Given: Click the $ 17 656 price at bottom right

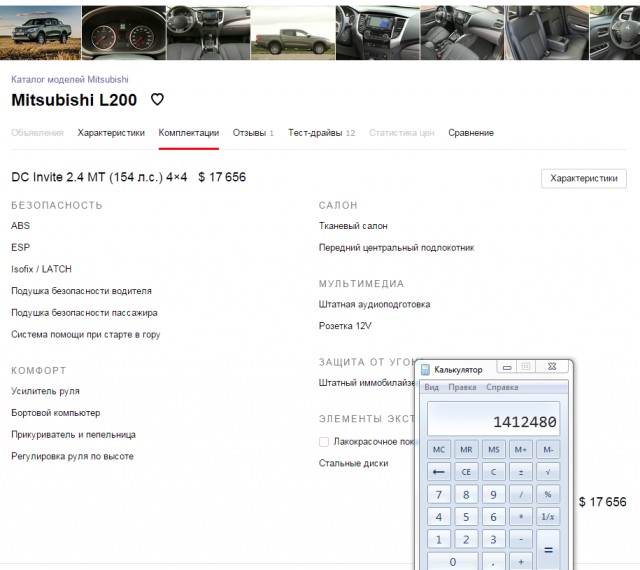Looking at the screenshot, I should coord(602,502).
